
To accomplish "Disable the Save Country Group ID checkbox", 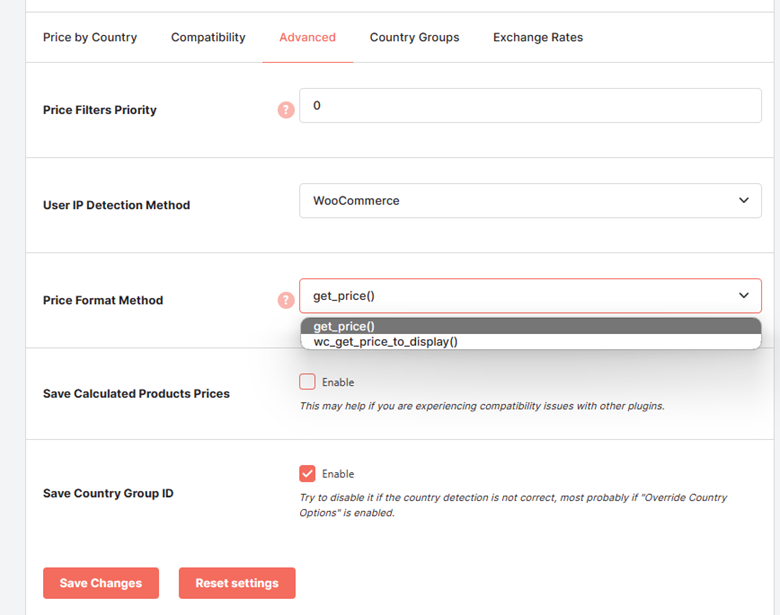I will 307,473.
